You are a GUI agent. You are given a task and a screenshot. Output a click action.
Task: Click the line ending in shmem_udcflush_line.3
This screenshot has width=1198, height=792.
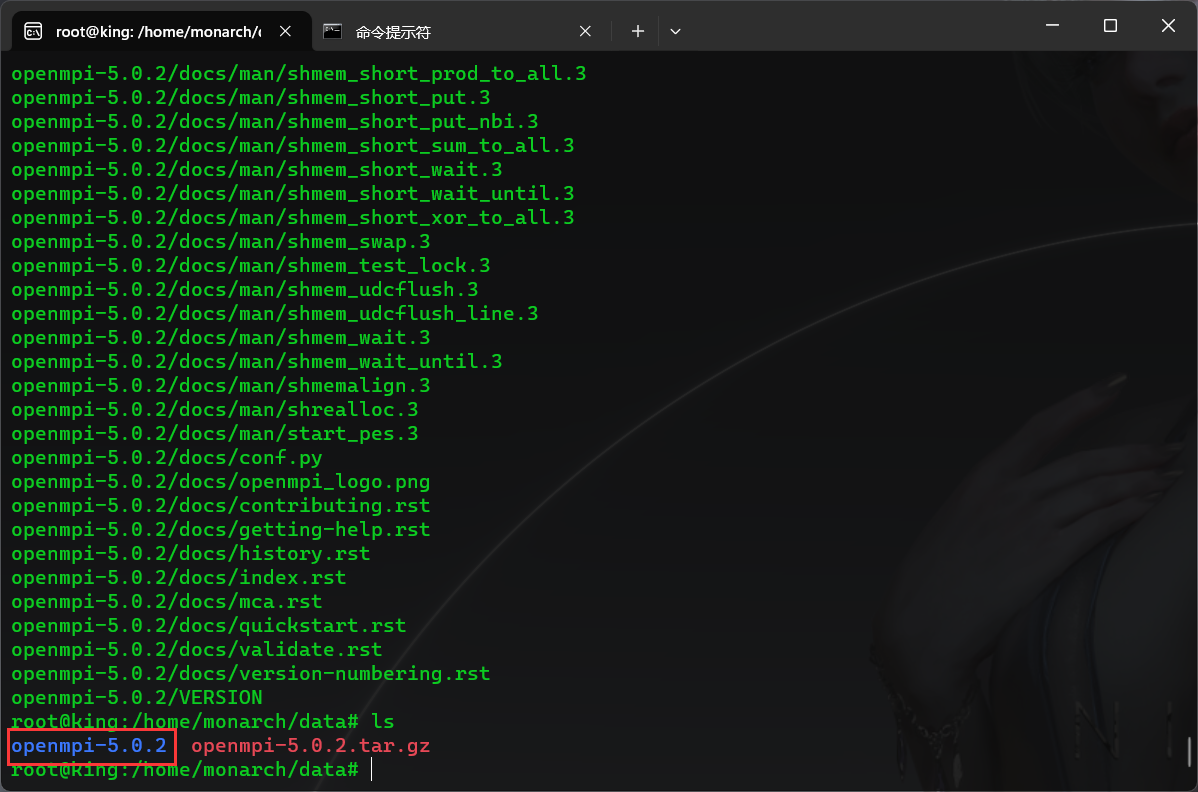click(274, 313)
